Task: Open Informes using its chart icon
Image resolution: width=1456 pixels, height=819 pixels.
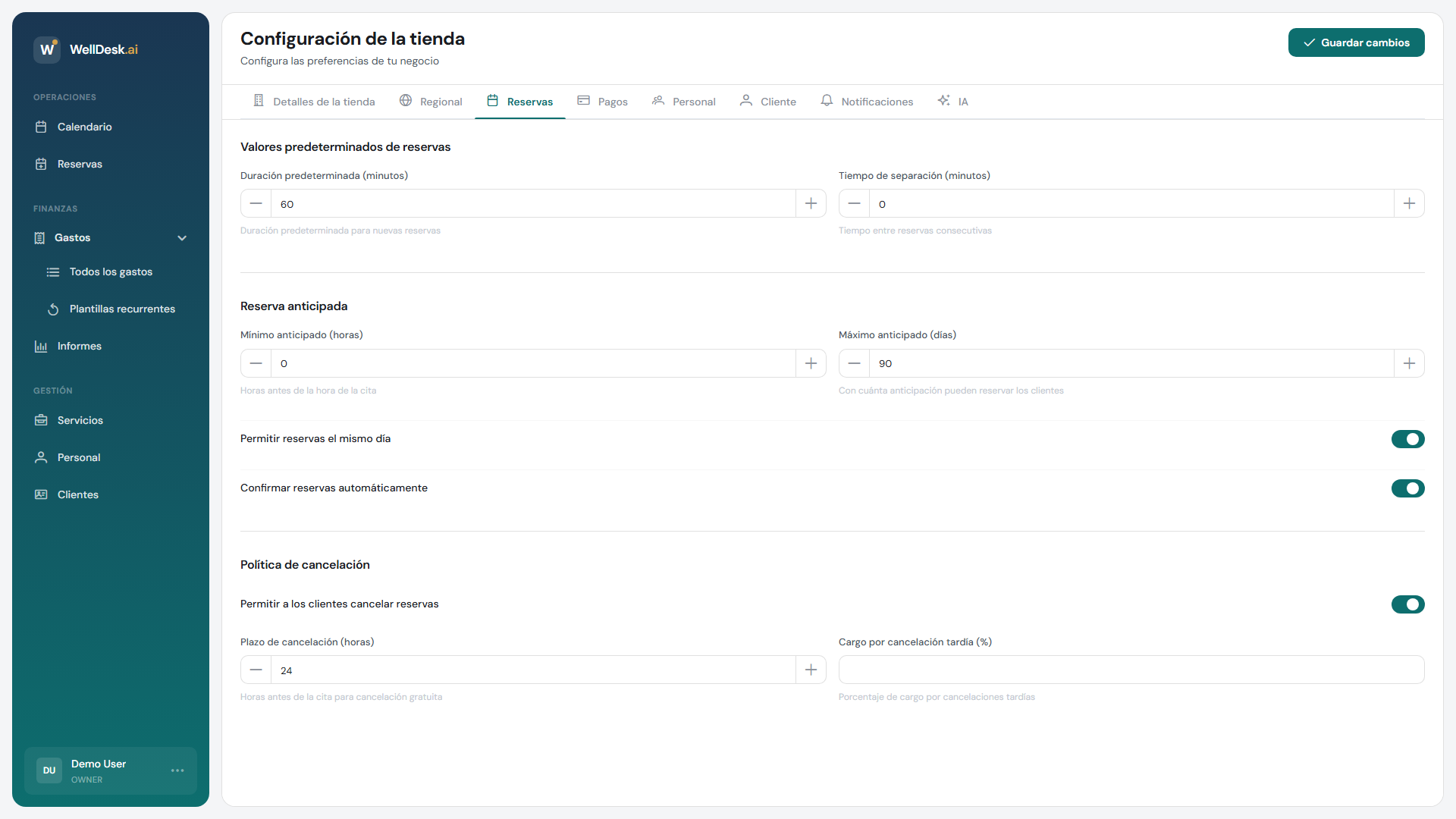Action: pyautogui.click(x=42, y=346)
